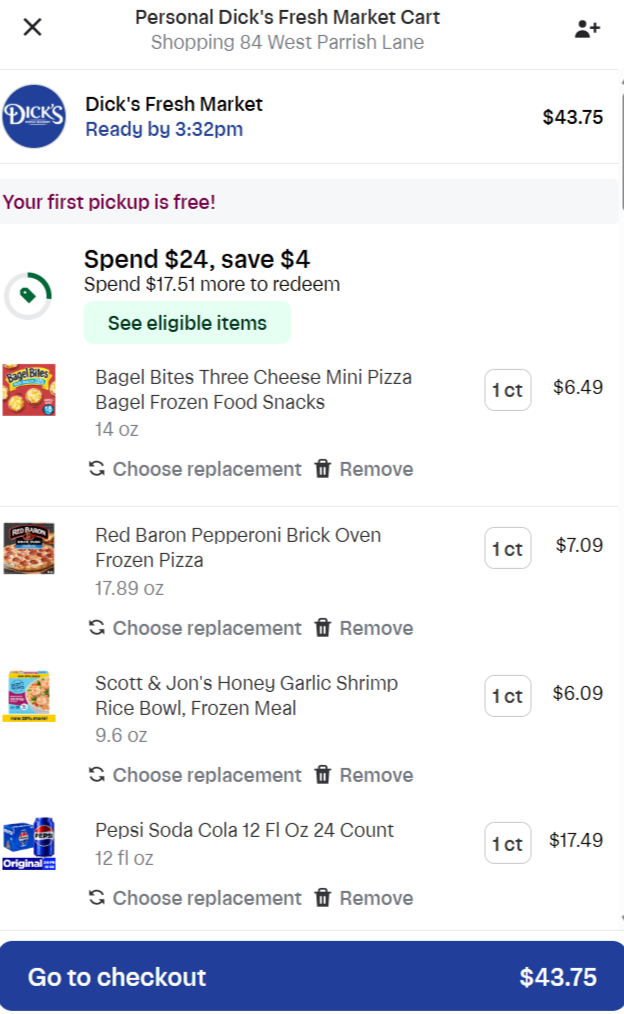This screenshot has width=624, height=1014.
Task: Open the Bagel Bites product thumbnail
Action: 29,389
